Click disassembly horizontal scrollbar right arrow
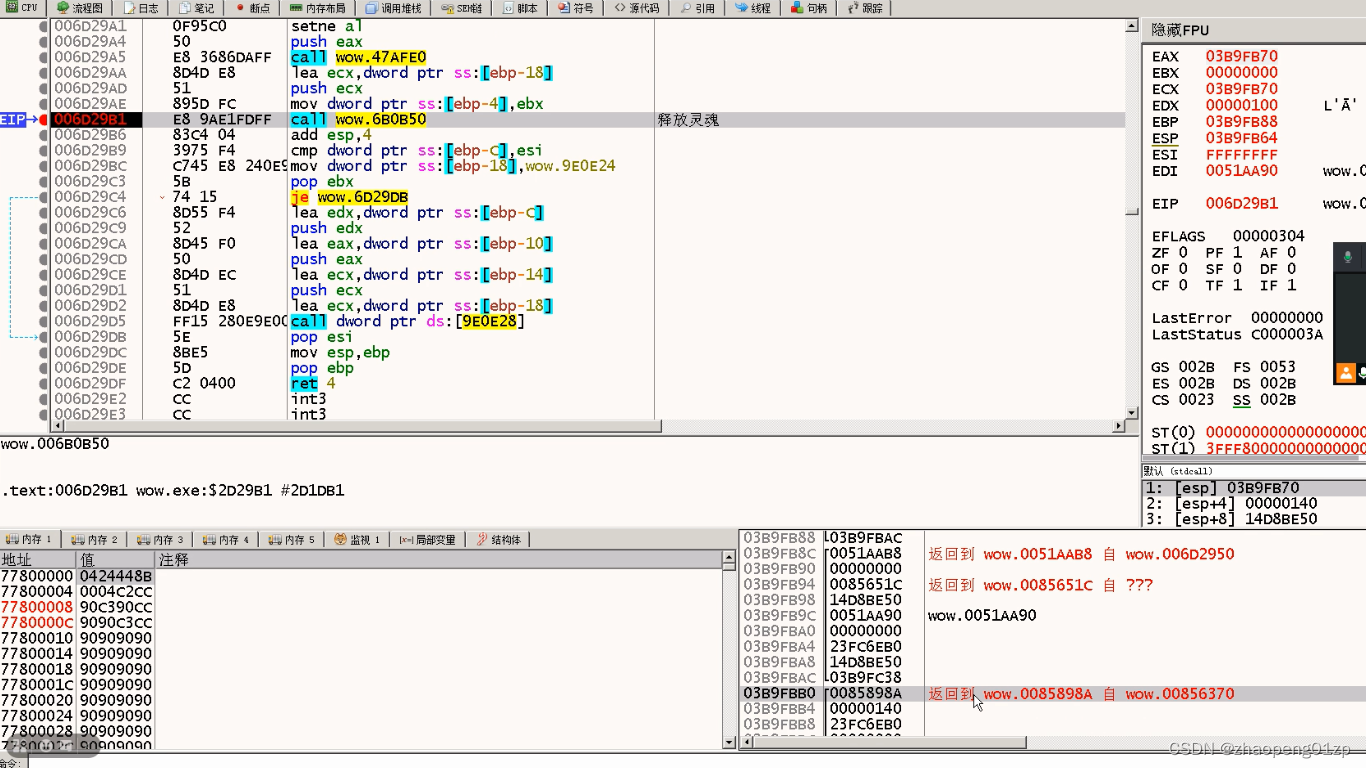The height and width of the screenshot is (768, 1366). (1119, 426)
